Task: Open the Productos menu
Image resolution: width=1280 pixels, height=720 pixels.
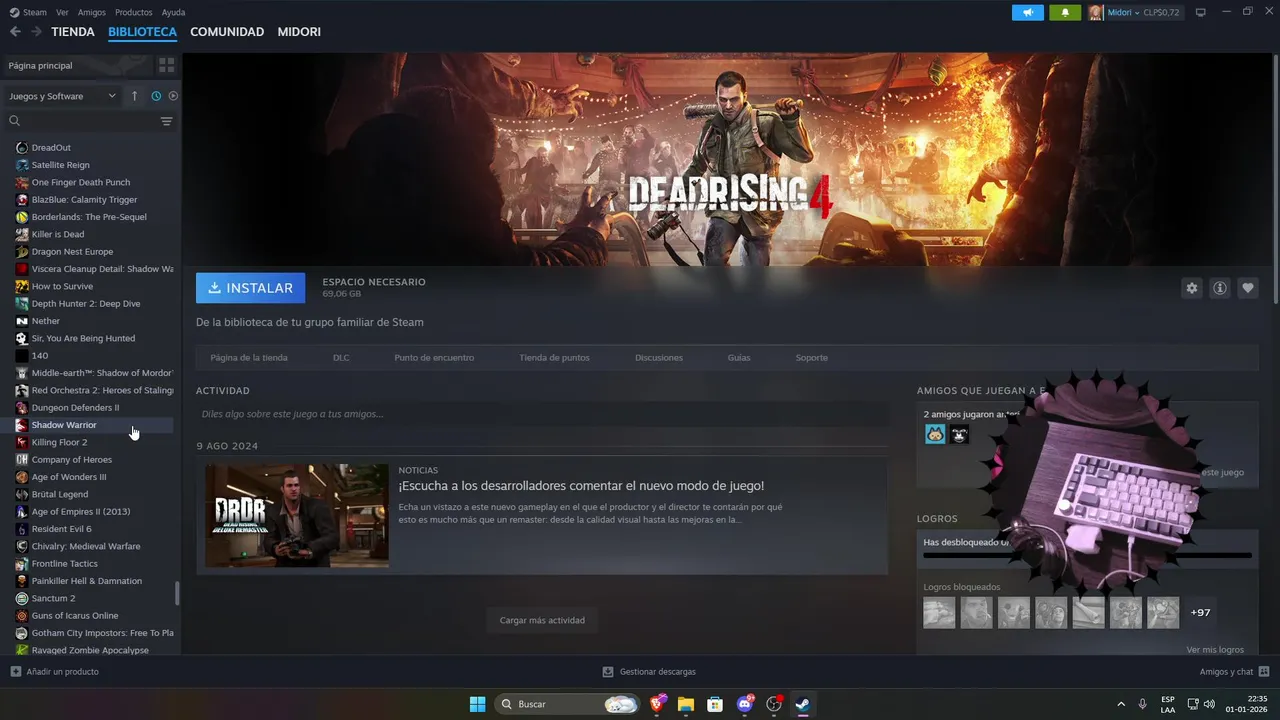Action: coord(134,12)
